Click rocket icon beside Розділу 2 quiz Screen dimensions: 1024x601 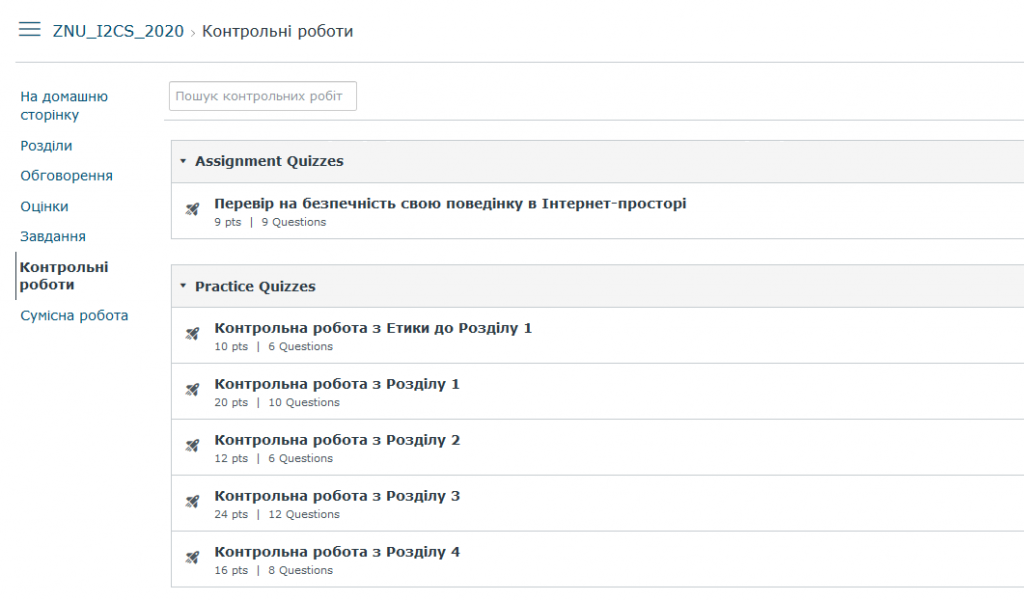(193, 447)
